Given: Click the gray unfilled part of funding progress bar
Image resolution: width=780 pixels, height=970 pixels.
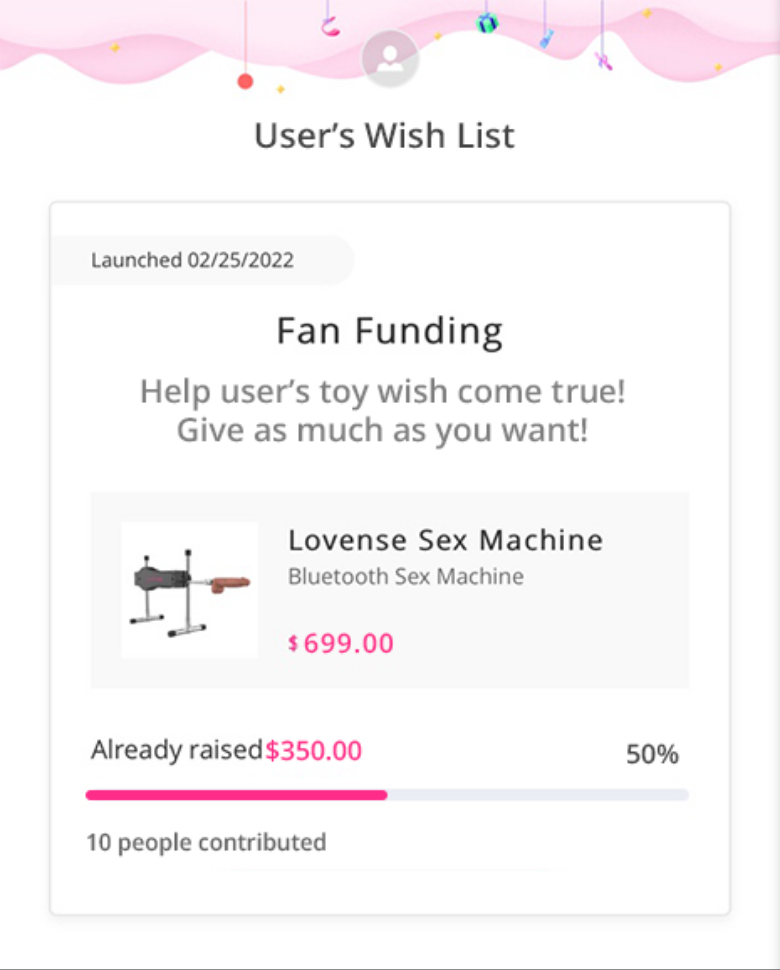Looking at the screenshot, I should tap(538, 795).
